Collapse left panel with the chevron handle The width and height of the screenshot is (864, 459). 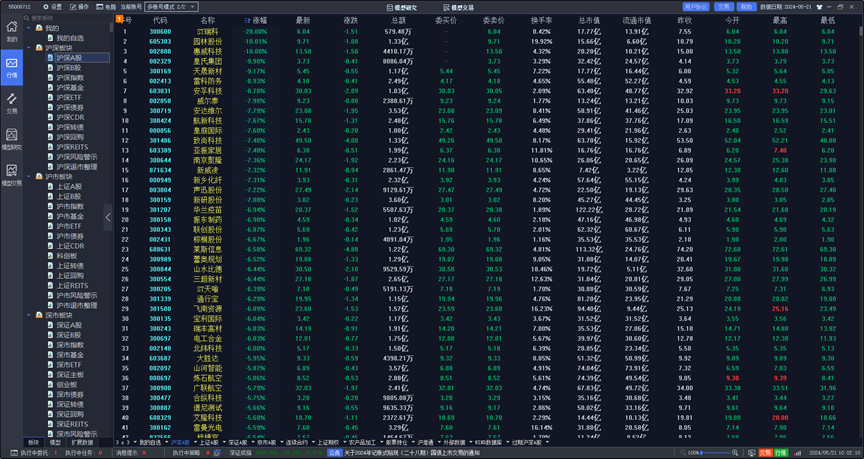click(x=108, y=217)
